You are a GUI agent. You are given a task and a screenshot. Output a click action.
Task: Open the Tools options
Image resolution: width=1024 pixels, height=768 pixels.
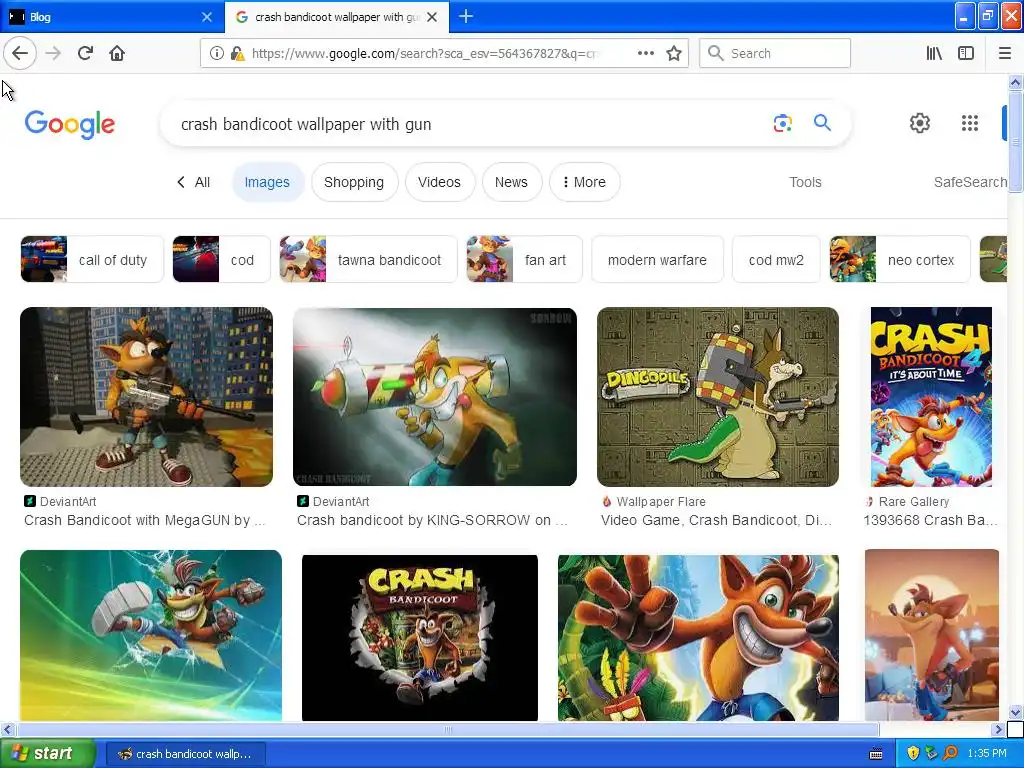(x=805, y=182)
